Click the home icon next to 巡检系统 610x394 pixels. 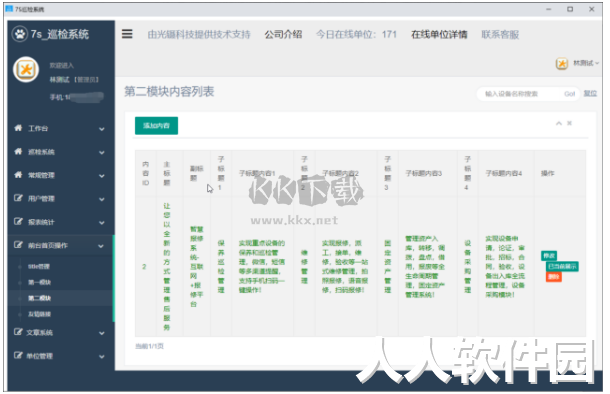[18, 151]
